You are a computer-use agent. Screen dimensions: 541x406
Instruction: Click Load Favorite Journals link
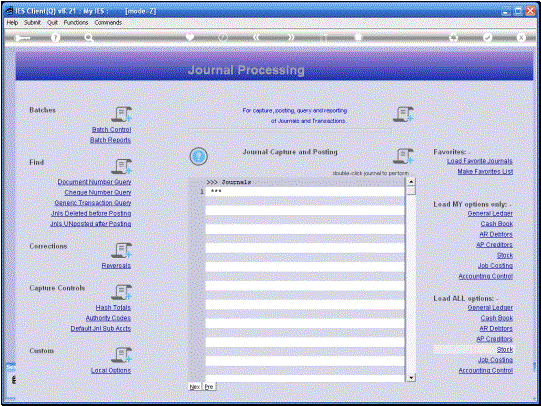click(x=480, y=161)
